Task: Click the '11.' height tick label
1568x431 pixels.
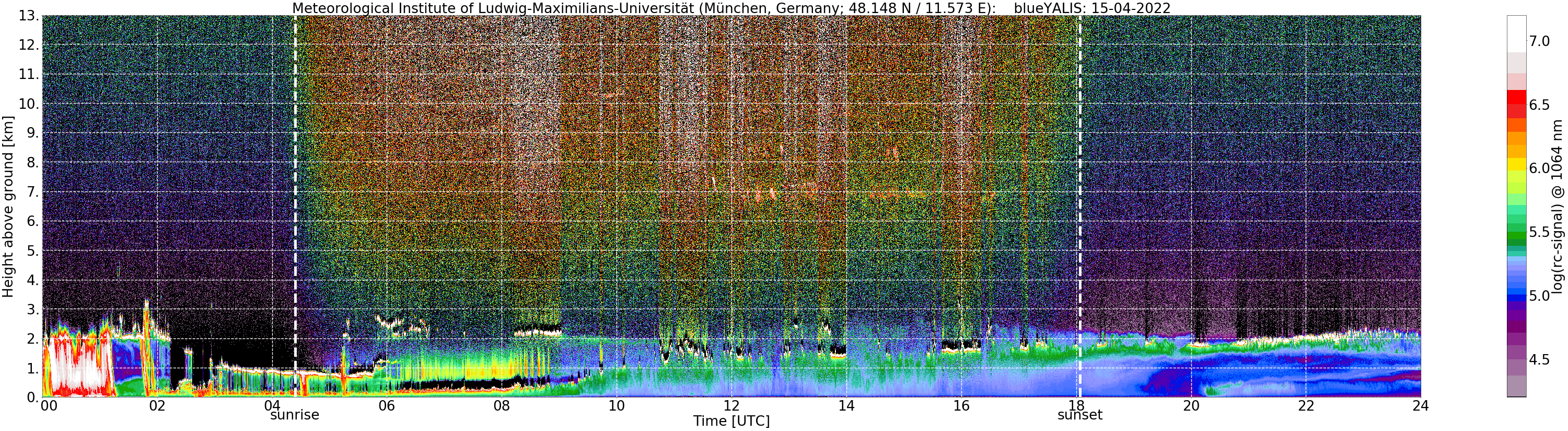Action: tap(29, 74)
